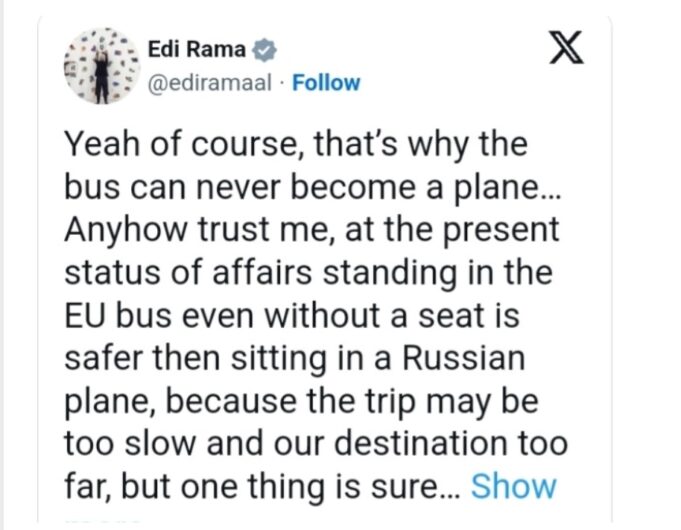
Task: Click the line "too slow and our destination too"
Action: coord(315,444)
